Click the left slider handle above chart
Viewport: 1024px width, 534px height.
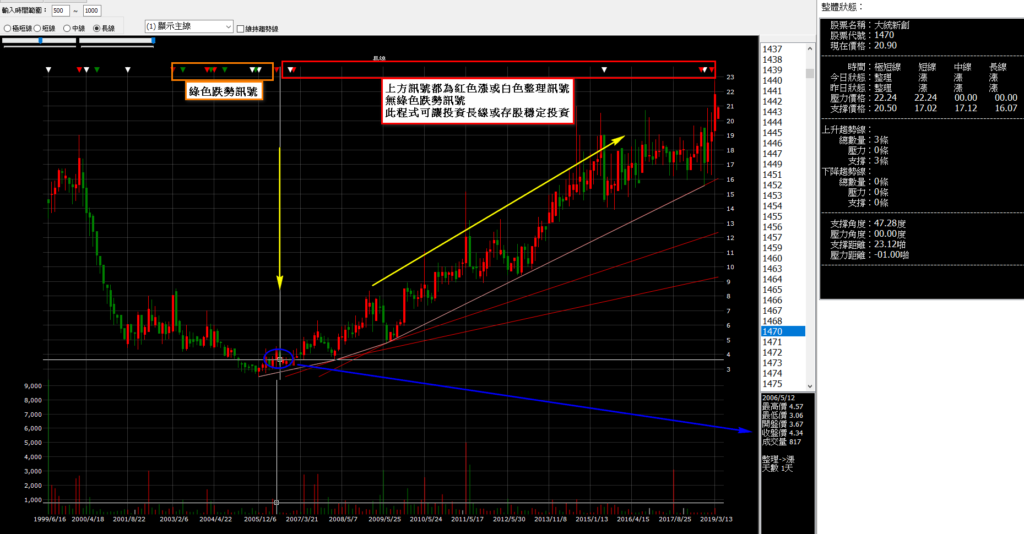pos(40,40)
